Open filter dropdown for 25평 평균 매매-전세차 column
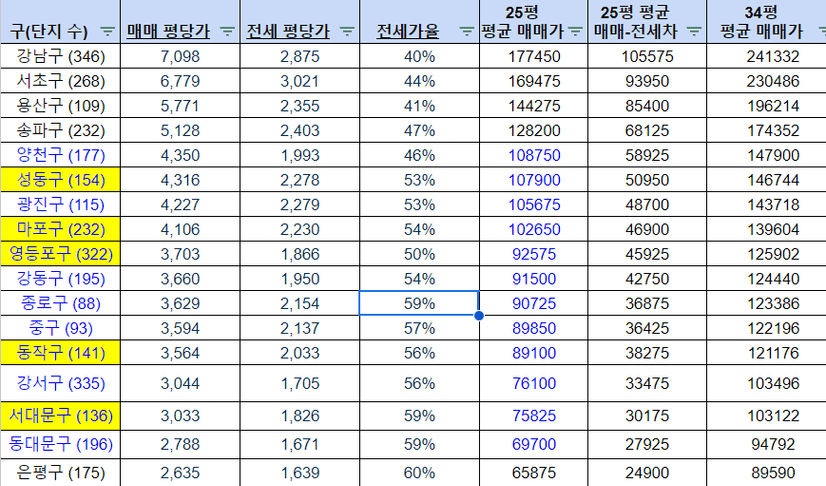Image resolution: width=826 pixels, height=486 pixels. (x=695, y=32)
